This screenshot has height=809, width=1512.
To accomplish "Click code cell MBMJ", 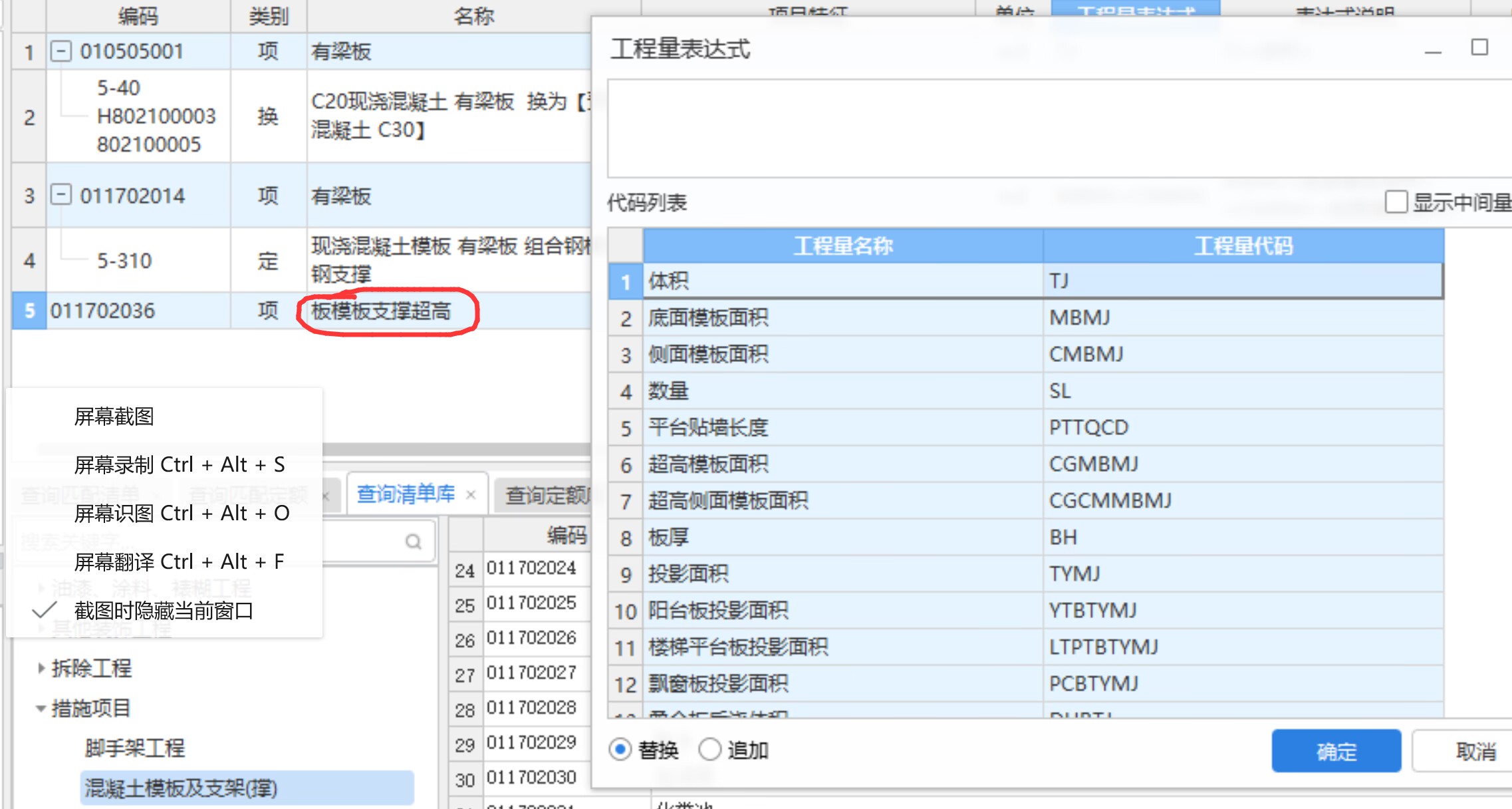I will click(x=1243, y=317).
